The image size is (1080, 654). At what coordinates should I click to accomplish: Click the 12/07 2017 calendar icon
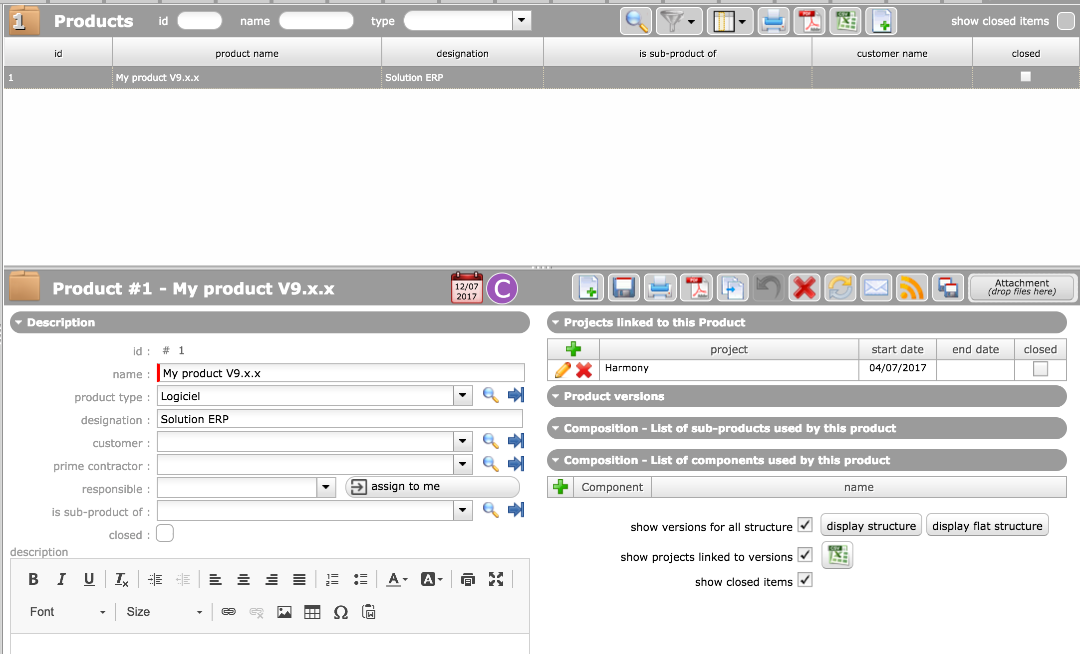tap(466, 288)
